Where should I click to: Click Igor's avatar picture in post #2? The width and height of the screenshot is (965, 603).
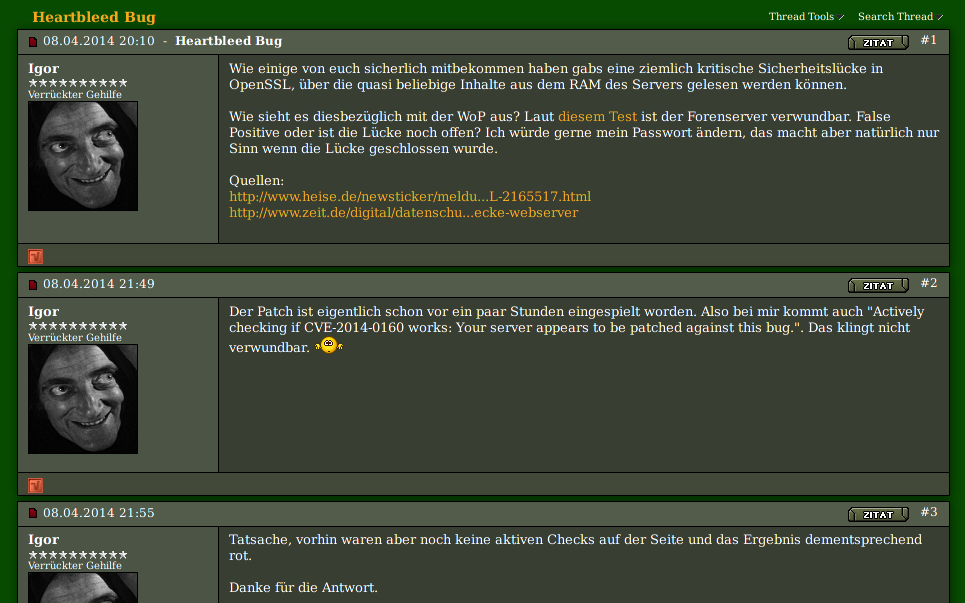click(83, 399)
